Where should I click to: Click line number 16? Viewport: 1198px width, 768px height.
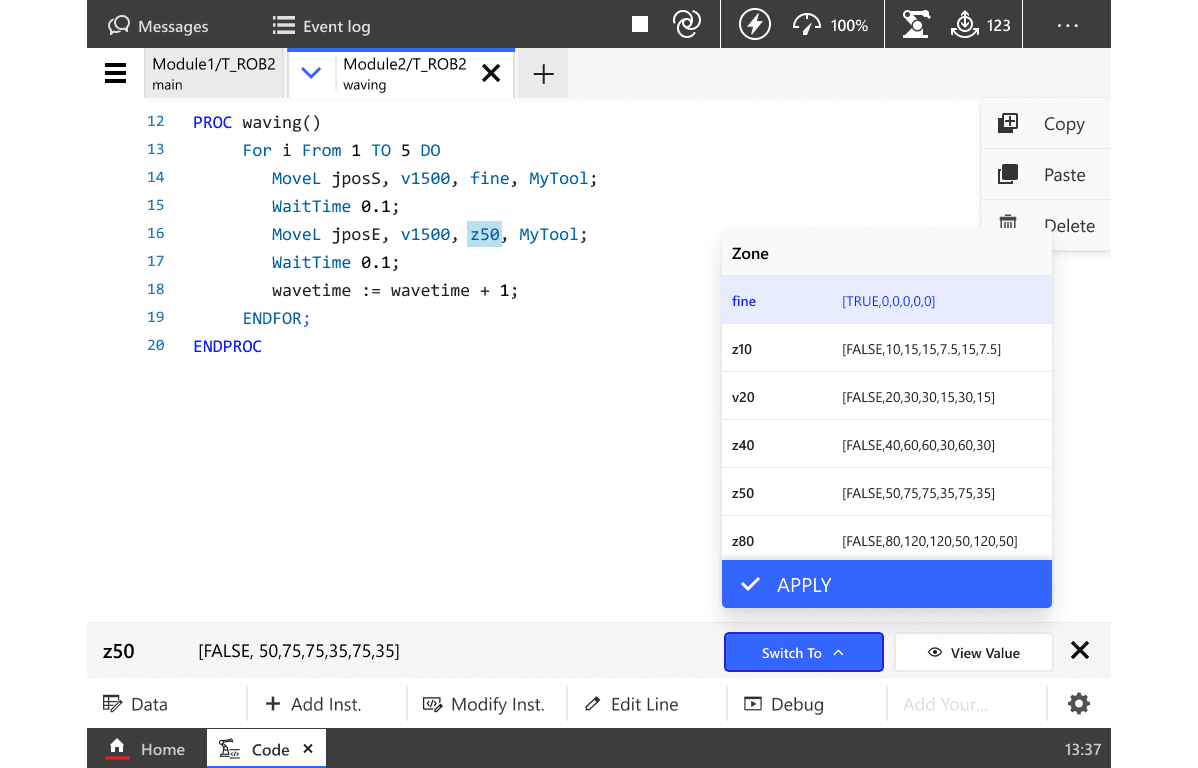point(156,233)
